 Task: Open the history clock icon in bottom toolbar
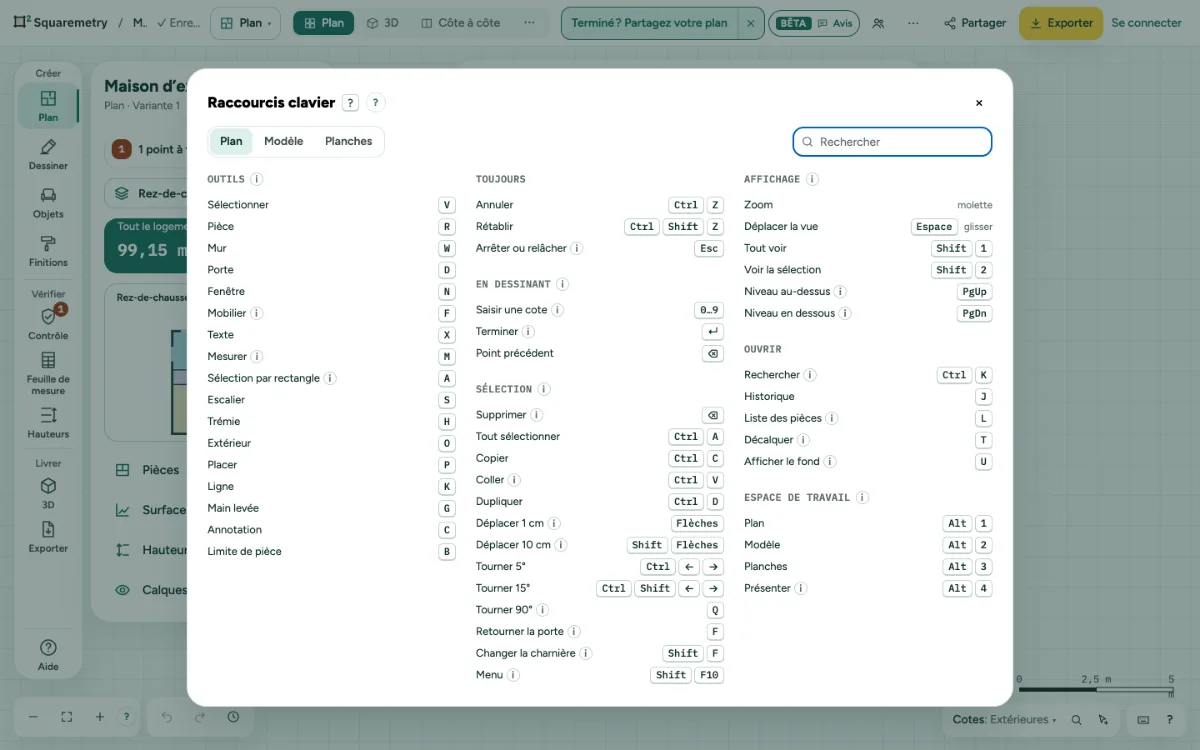(233, 717)
